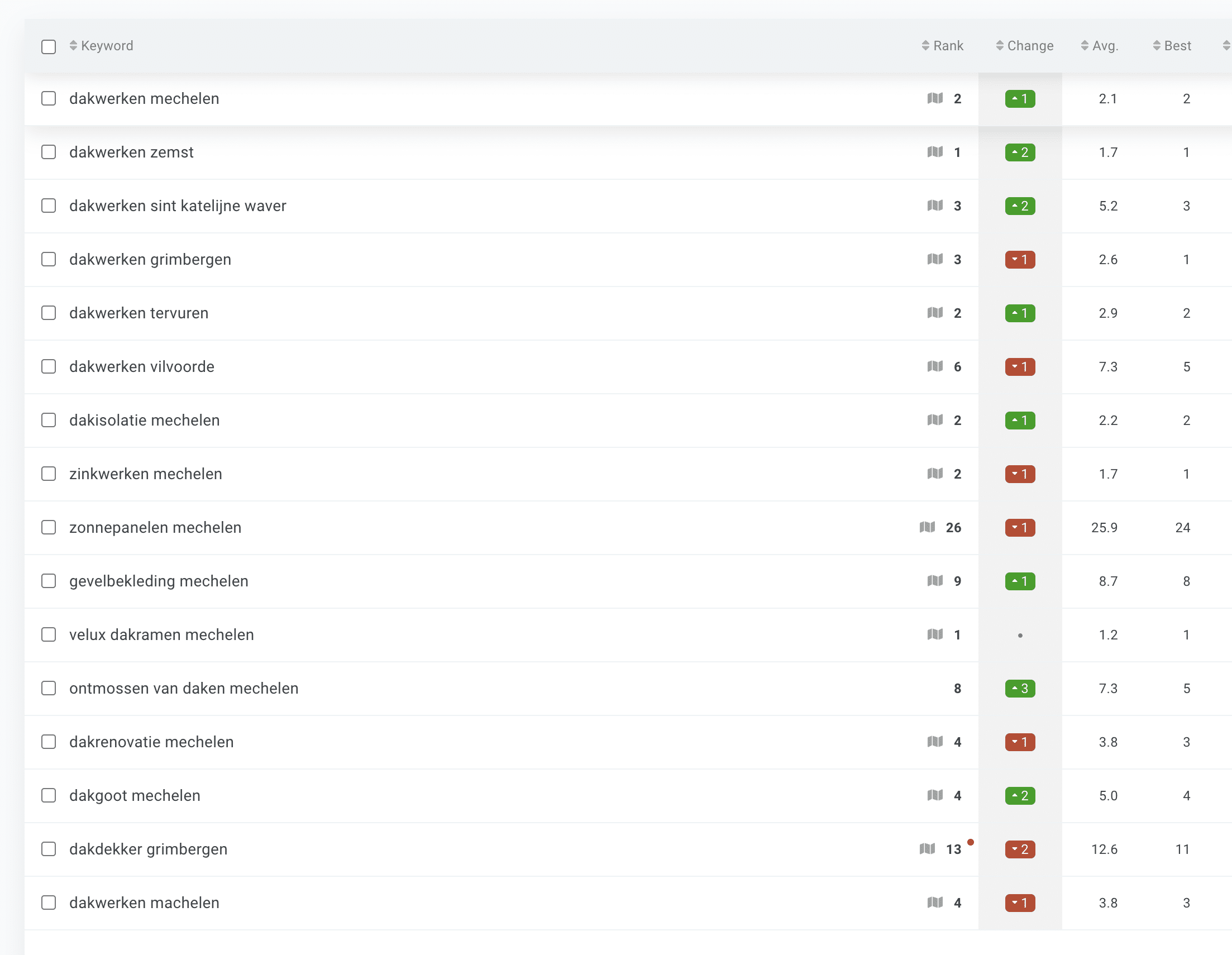Check the box for dakwerken mechelen

click(x=49, y=98)
